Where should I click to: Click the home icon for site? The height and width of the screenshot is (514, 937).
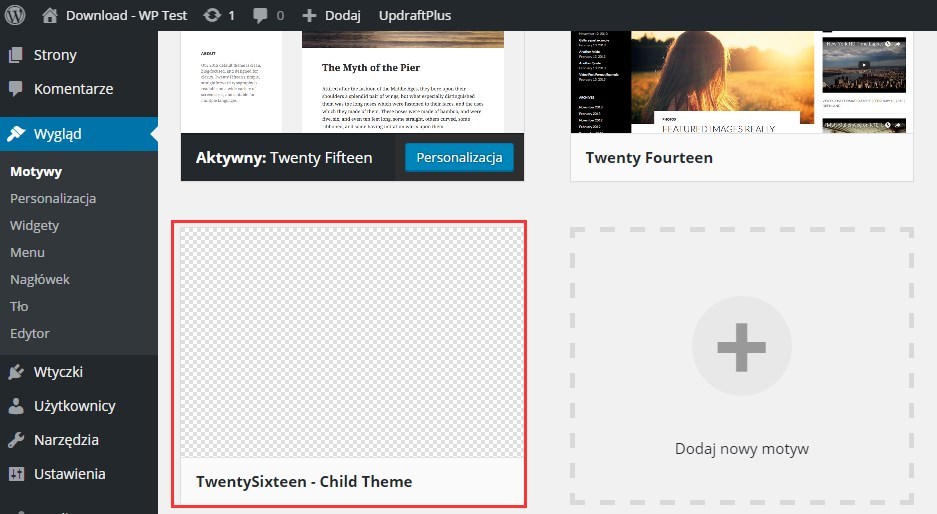click(50, 15)
